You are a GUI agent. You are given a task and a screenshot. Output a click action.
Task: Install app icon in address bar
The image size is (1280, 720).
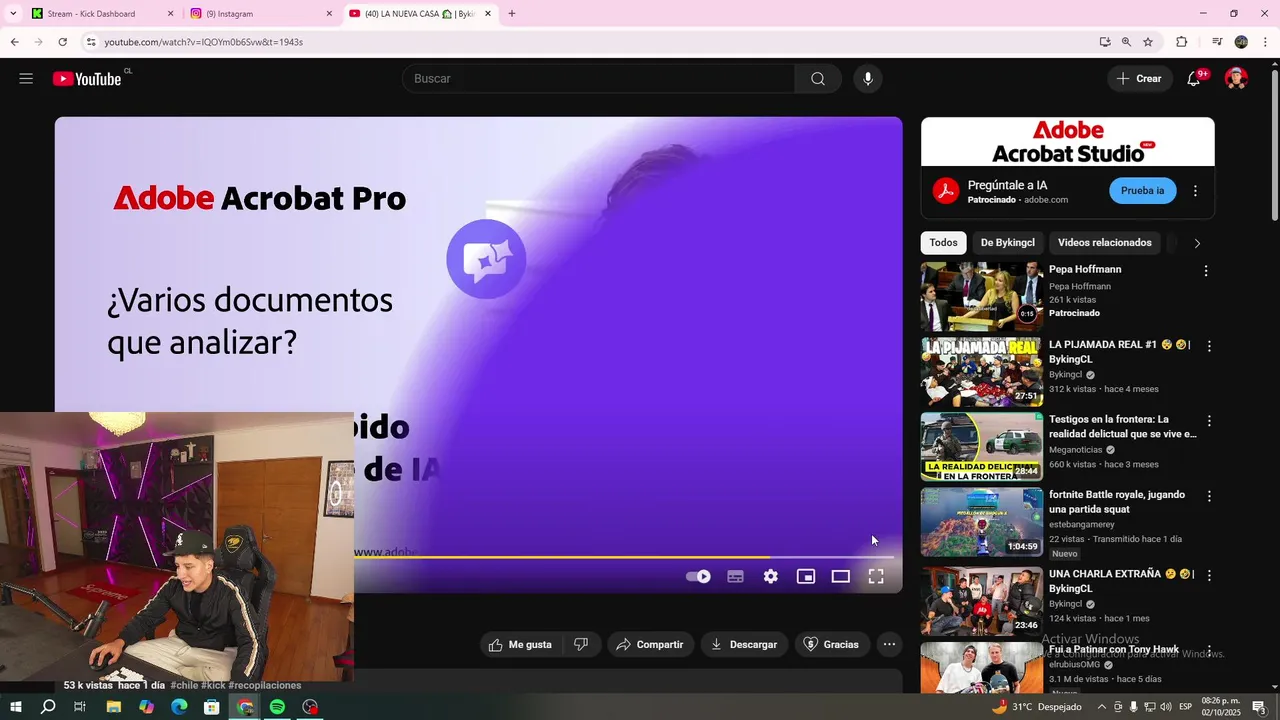click(x=1105, y=42)
